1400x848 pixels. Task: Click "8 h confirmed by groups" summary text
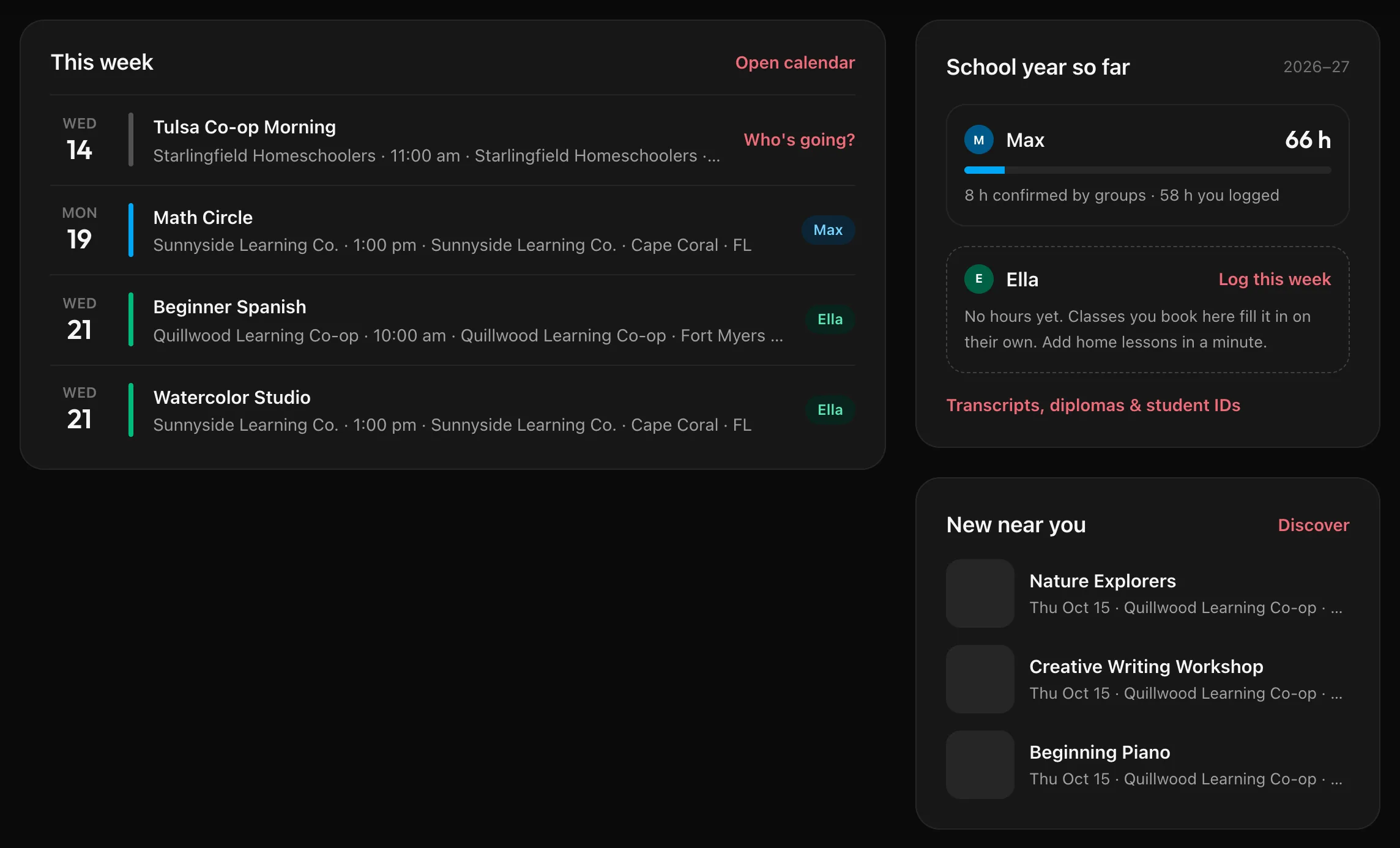click(x=1055, y=195)
